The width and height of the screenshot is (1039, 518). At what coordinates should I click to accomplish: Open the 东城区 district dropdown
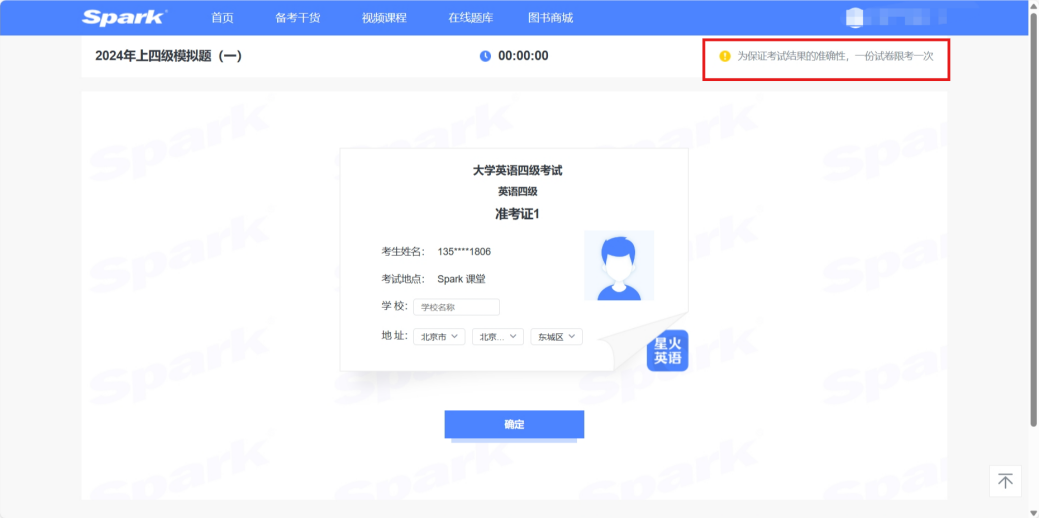(557, 337)
